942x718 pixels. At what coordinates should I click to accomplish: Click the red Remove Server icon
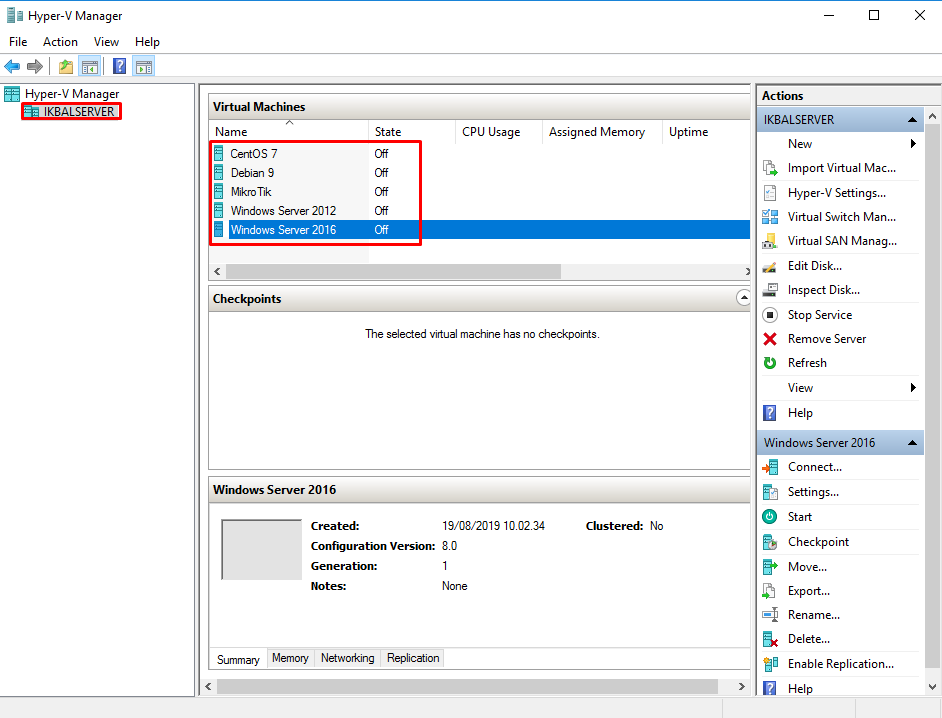coord(770,339)
